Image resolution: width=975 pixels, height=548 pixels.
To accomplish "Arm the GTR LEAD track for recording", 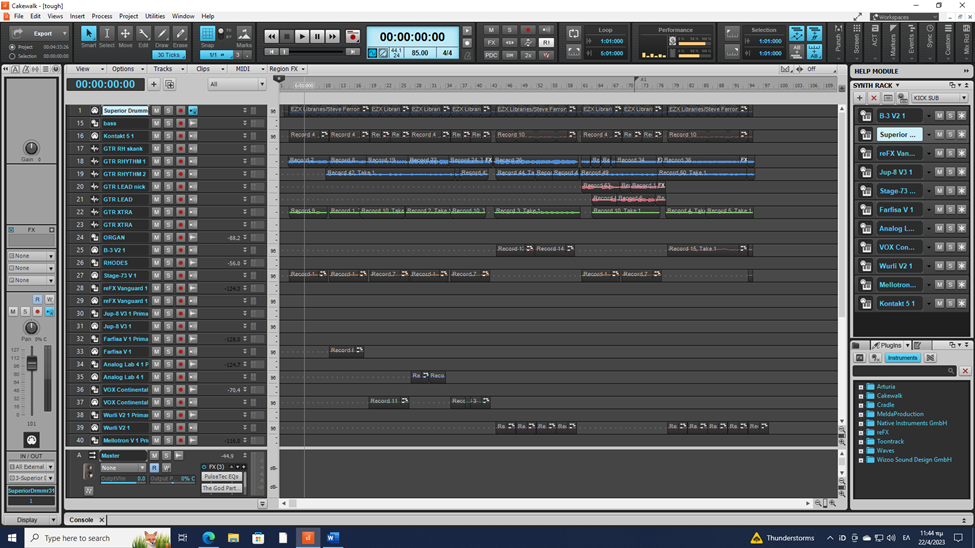I will click(180, 199).
